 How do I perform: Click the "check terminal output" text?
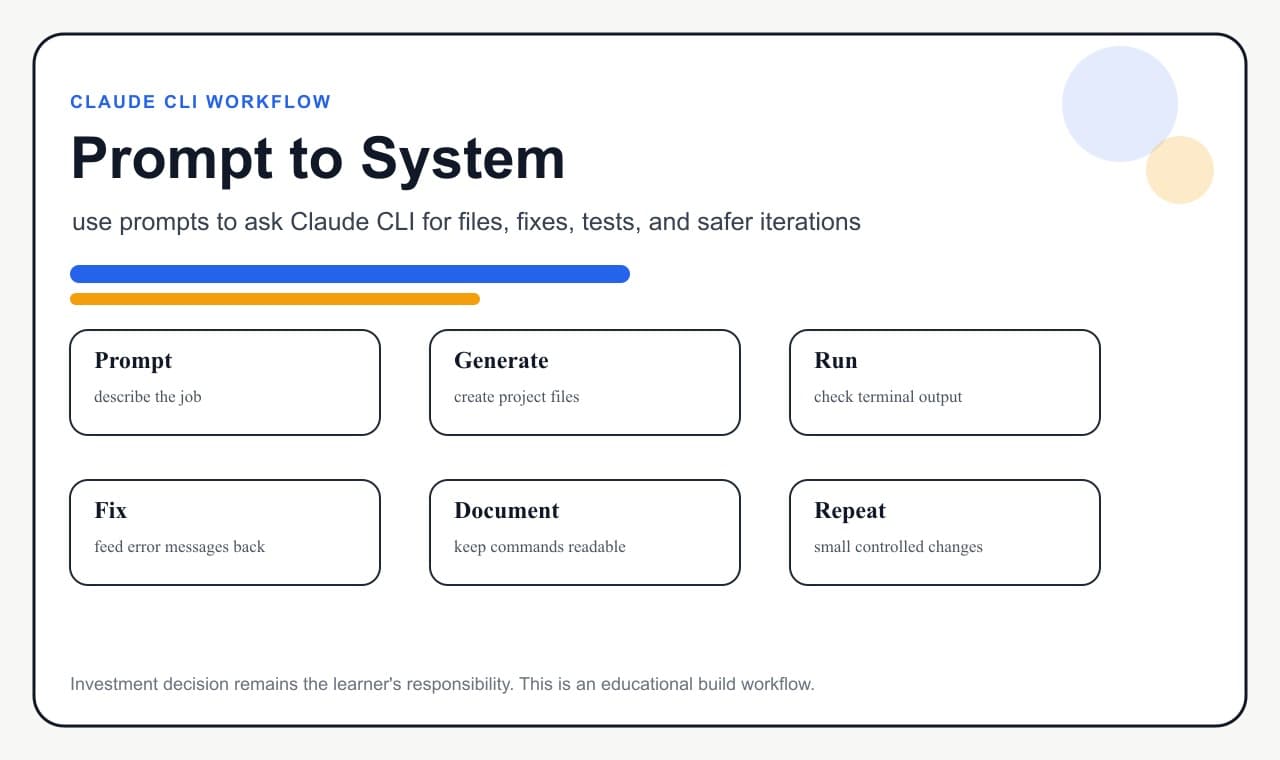coord(888,397)
